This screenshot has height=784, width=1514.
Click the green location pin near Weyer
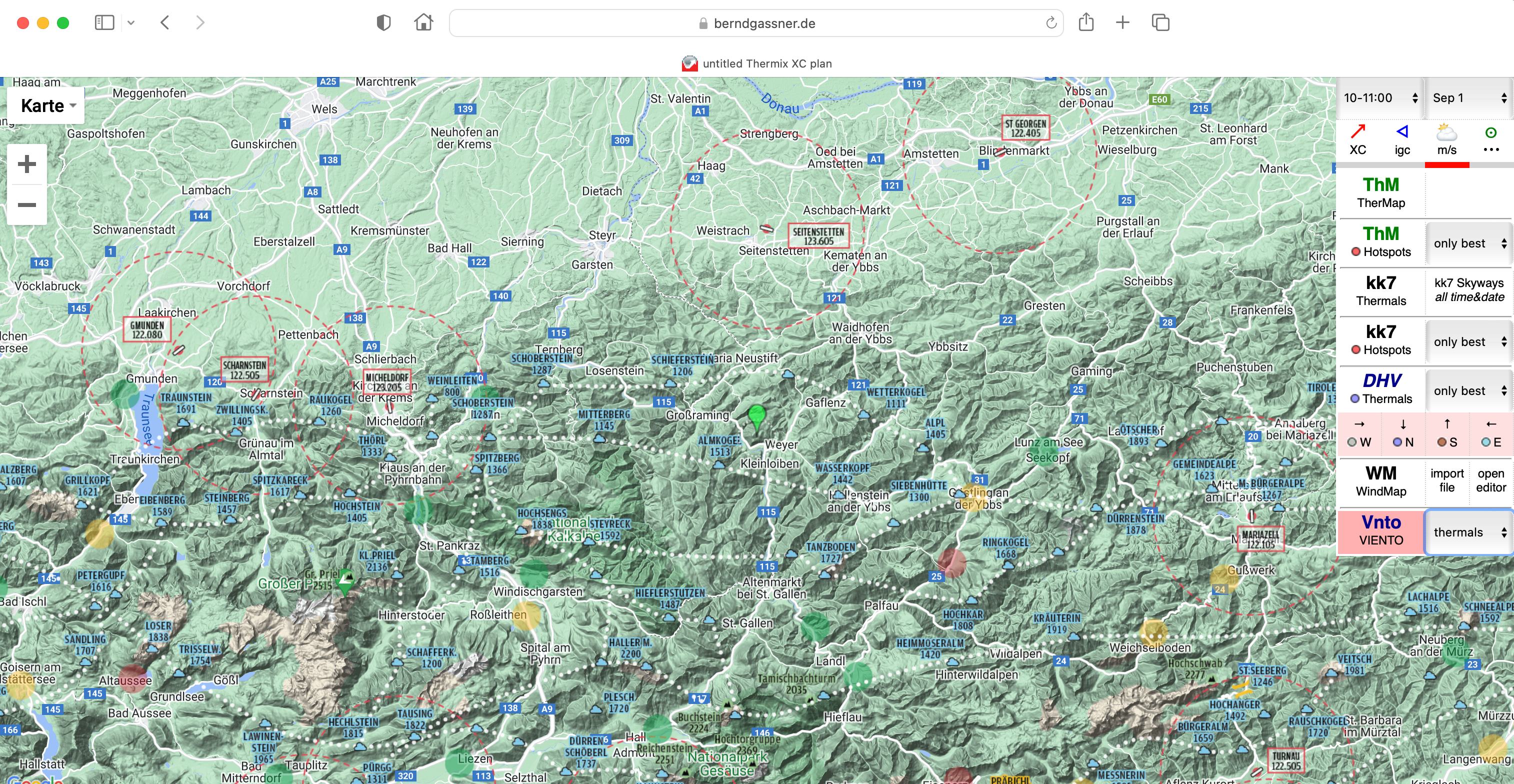pos(756,415)
